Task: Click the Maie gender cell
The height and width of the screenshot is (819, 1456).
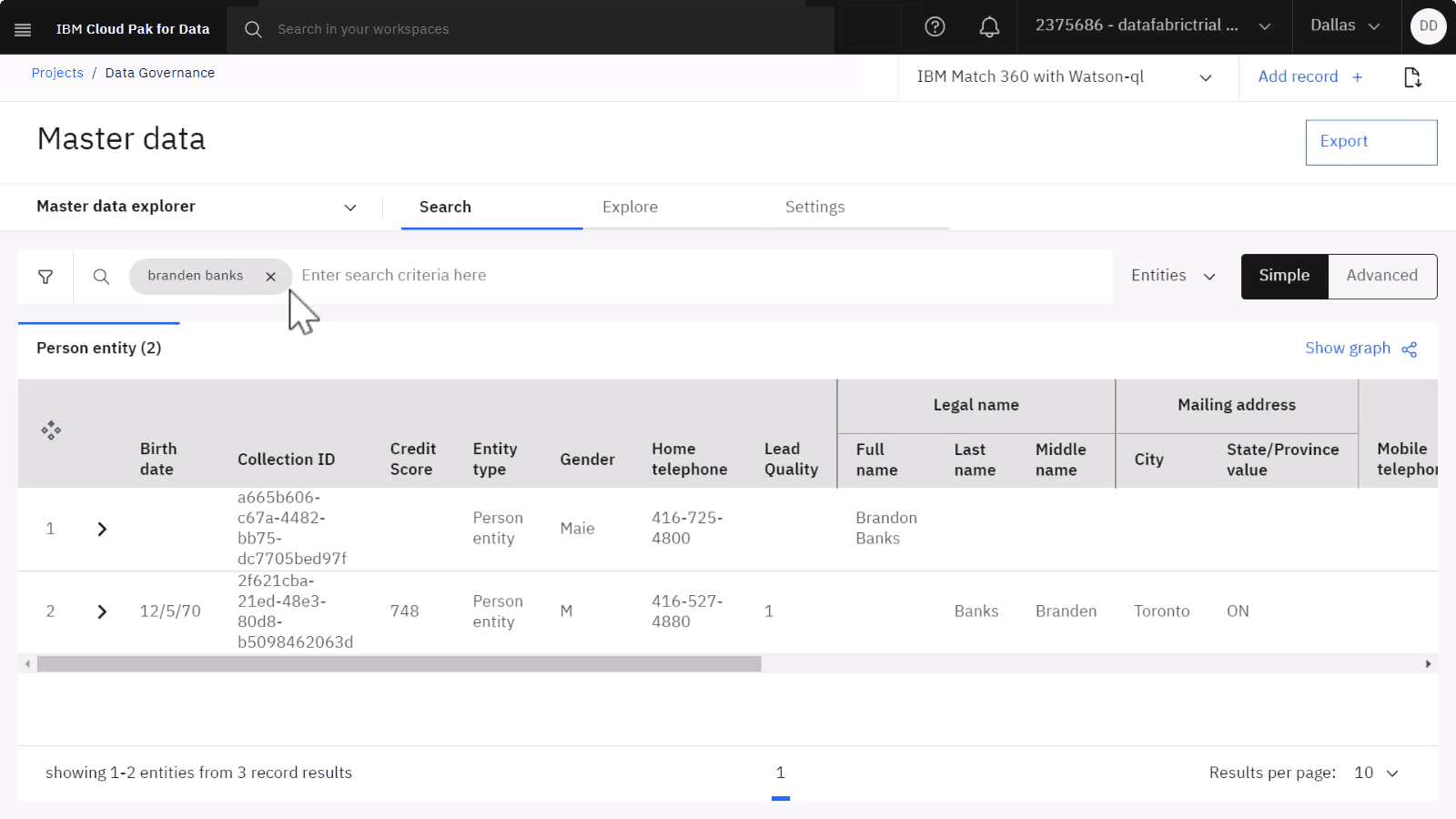Action: [x=577, y=529]
